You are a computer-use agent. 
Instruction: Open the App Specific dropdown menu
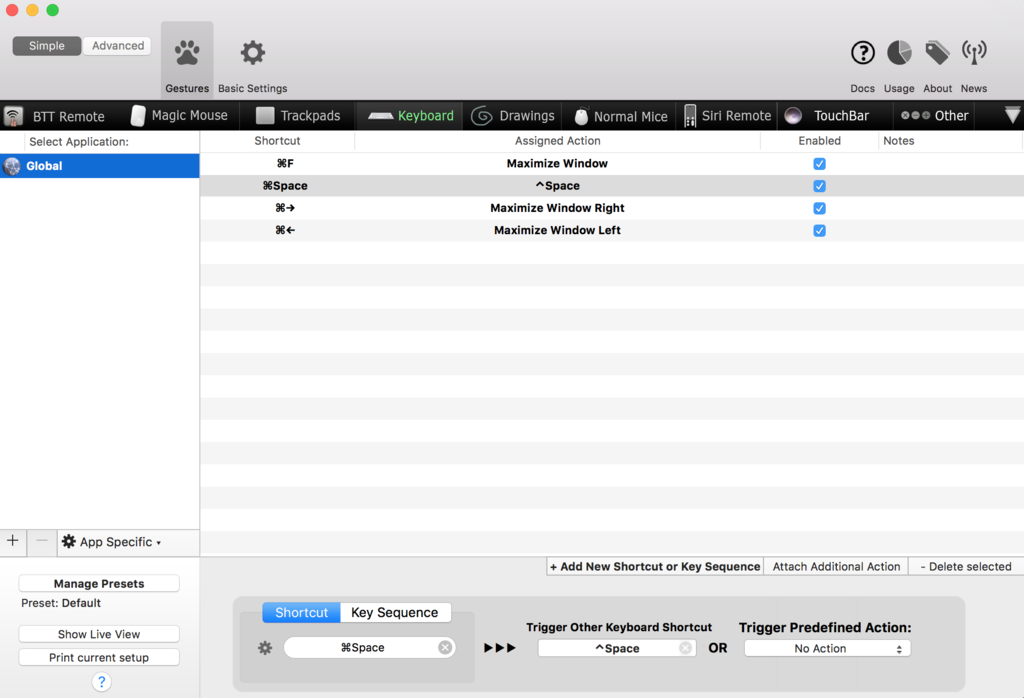point(112,542)
